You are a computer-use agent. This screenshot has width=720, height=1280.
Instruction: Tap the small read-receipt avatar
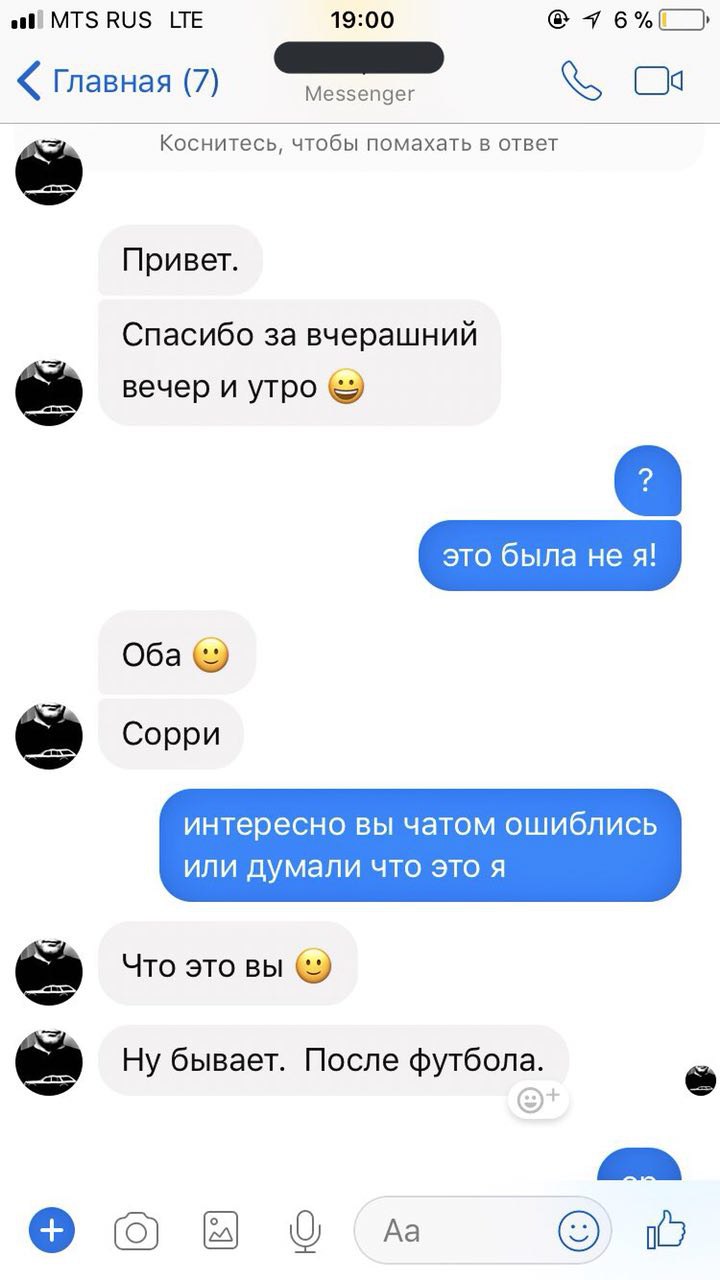(700, 1080)
